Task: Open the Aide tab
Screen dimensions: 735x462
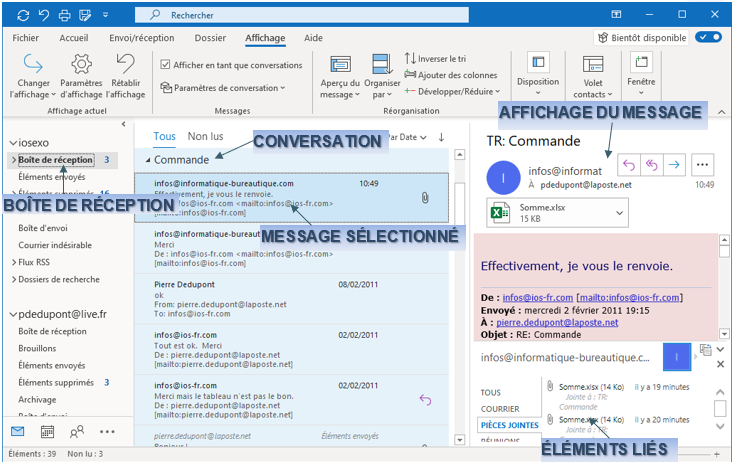Action: coord(313,38)
